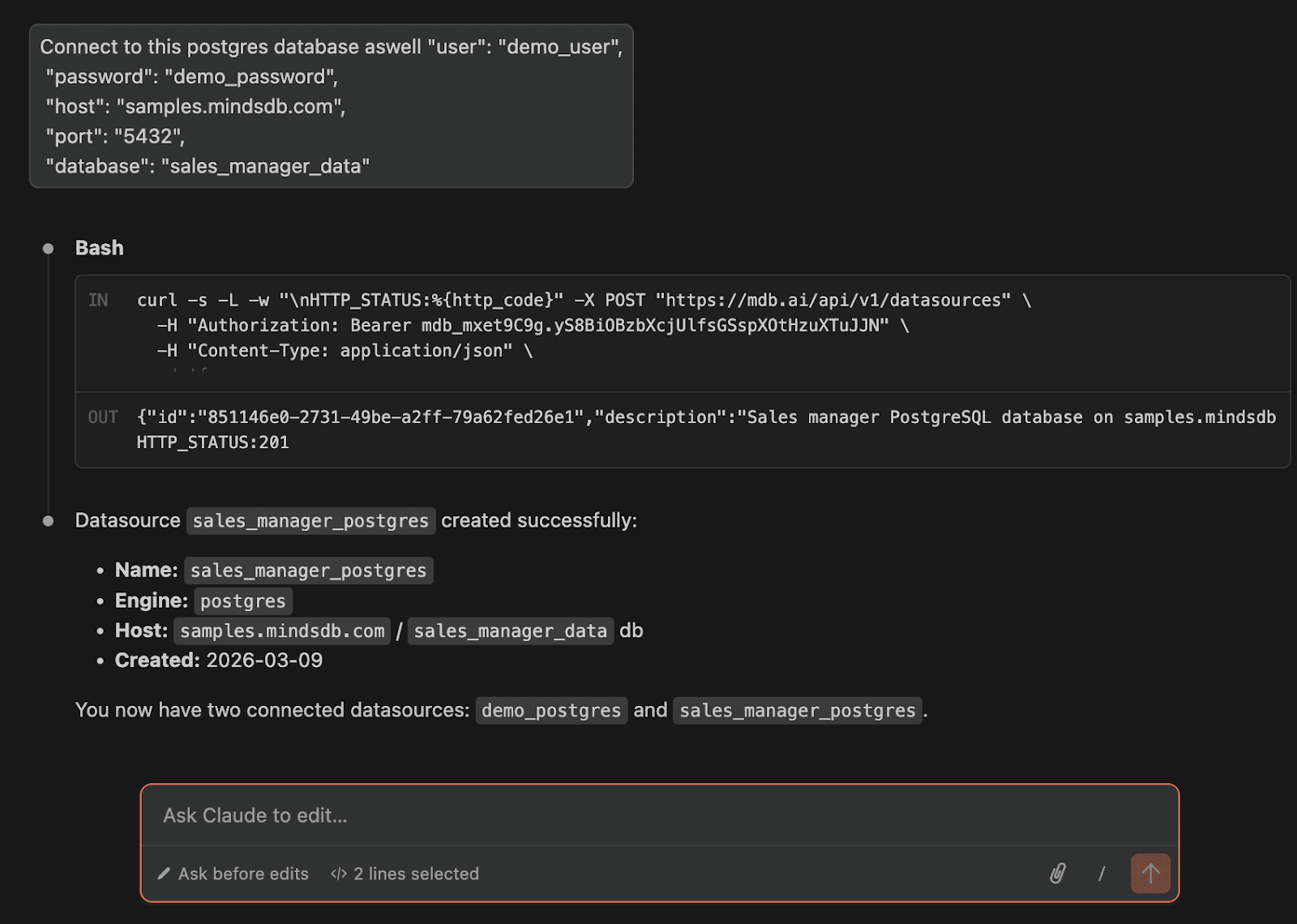Click the Engine postgres code tag

[x=243, y=601]
